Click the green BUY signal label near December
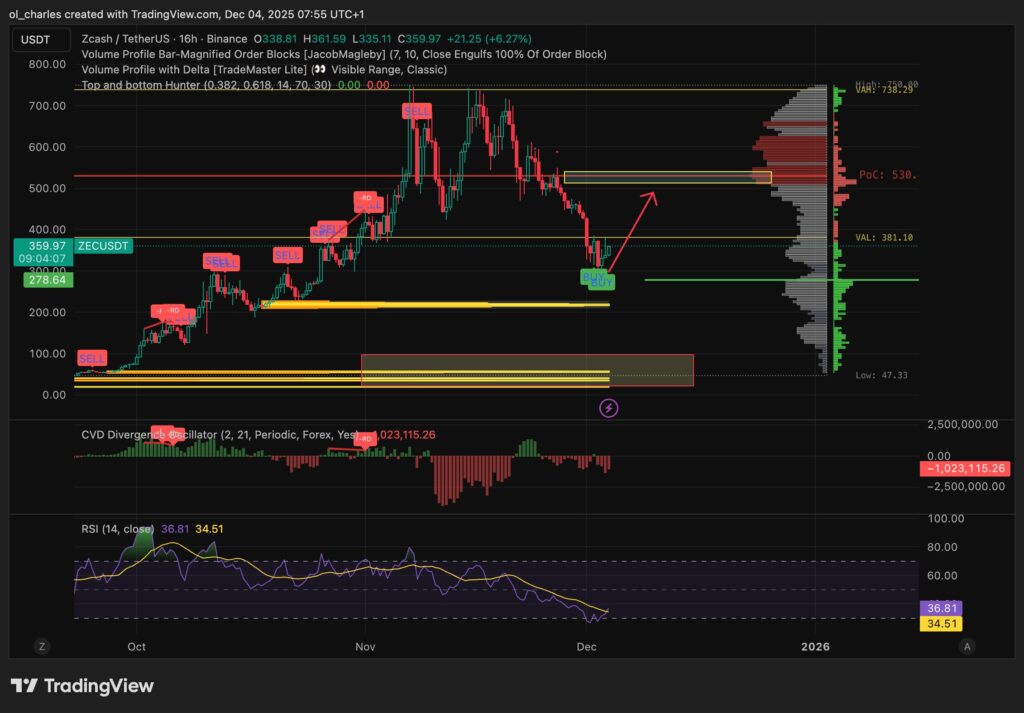1024x713 pixels. [x=595, y=278]
